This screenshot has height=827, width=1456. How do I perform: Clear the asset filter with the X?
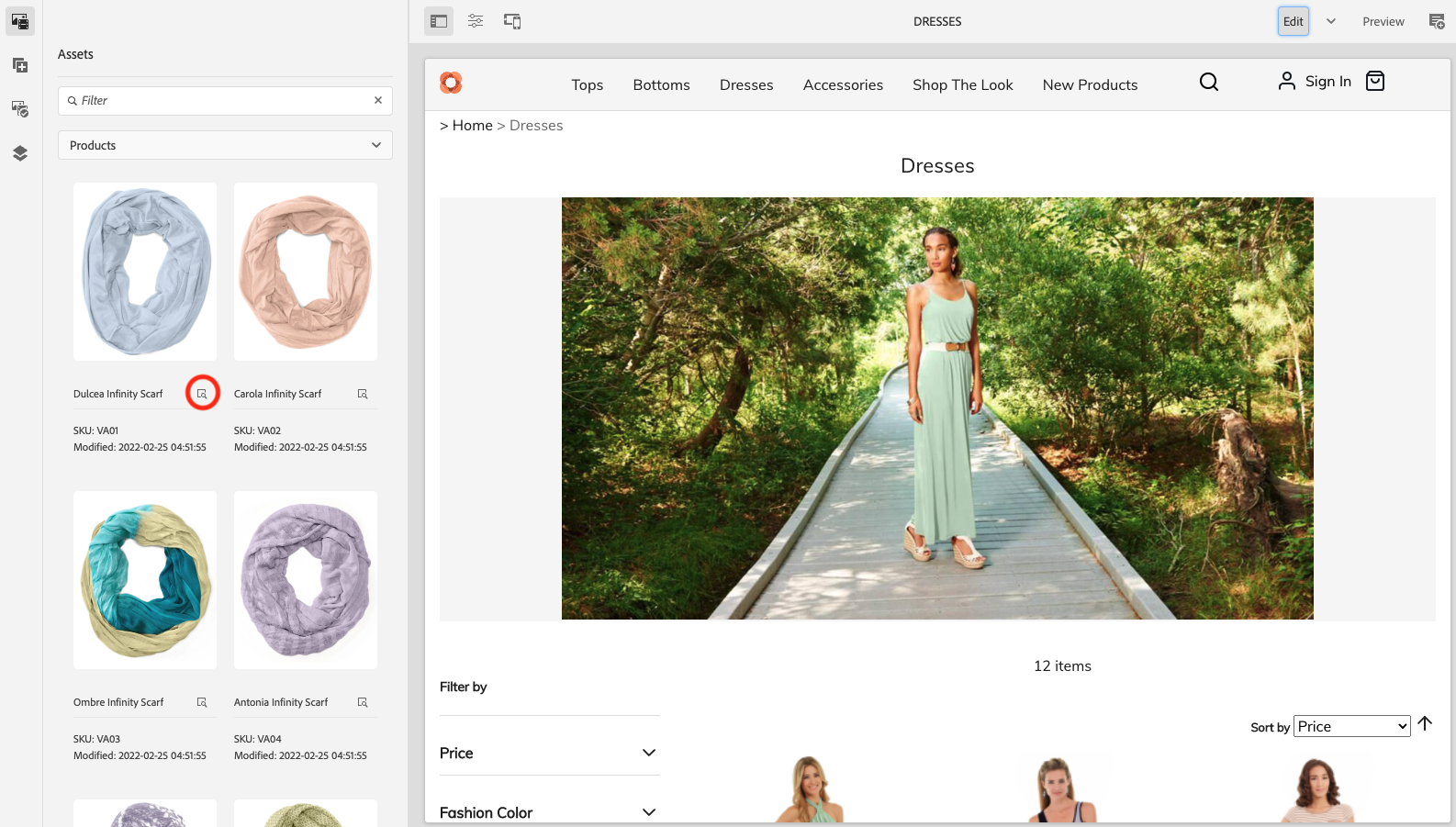point(378,100)
